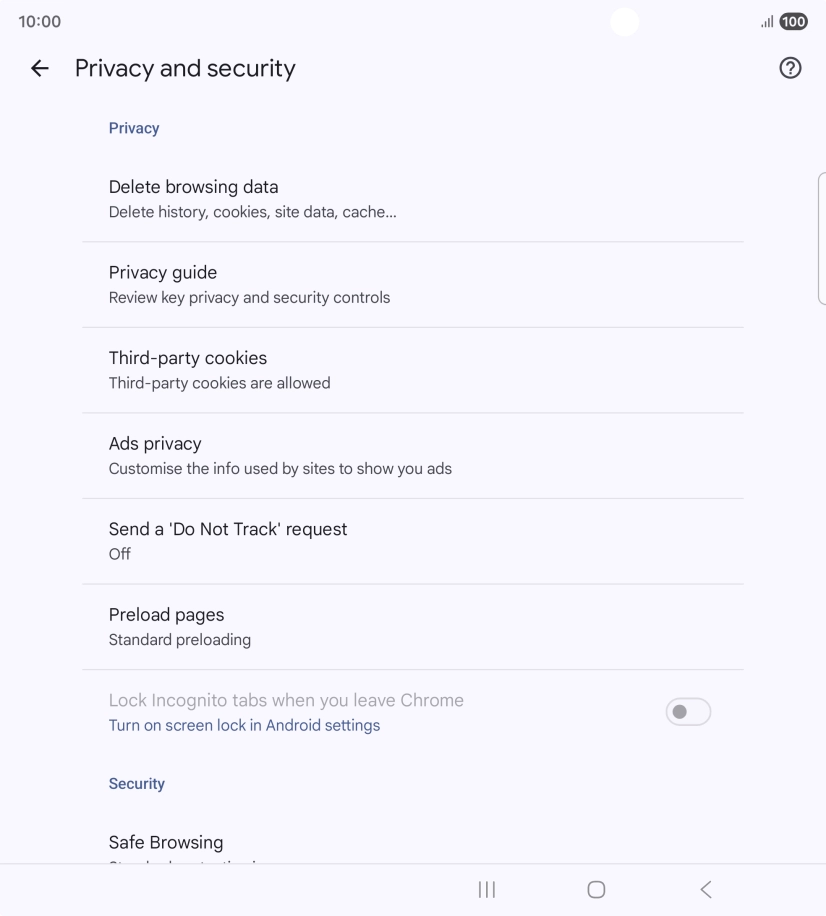Toggle Lock Incognito tabs when you leave Chrome
The width and height of the screenshot is (826, 916).
click(688, 711)
